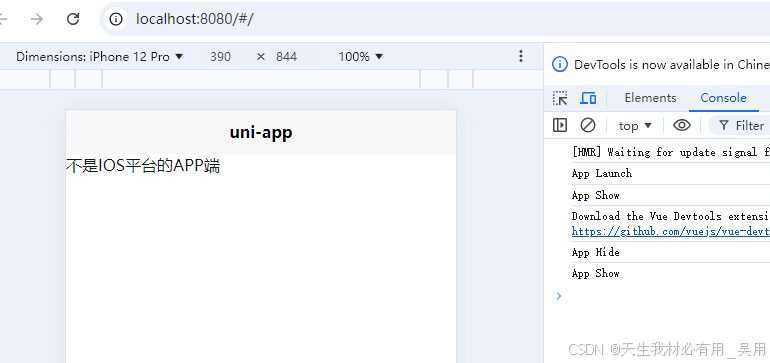The width and height of the screenshot is (770, 363).
Task: Go forward with the browser arrow
Action: pyautogui.click(x=36, y=19)
